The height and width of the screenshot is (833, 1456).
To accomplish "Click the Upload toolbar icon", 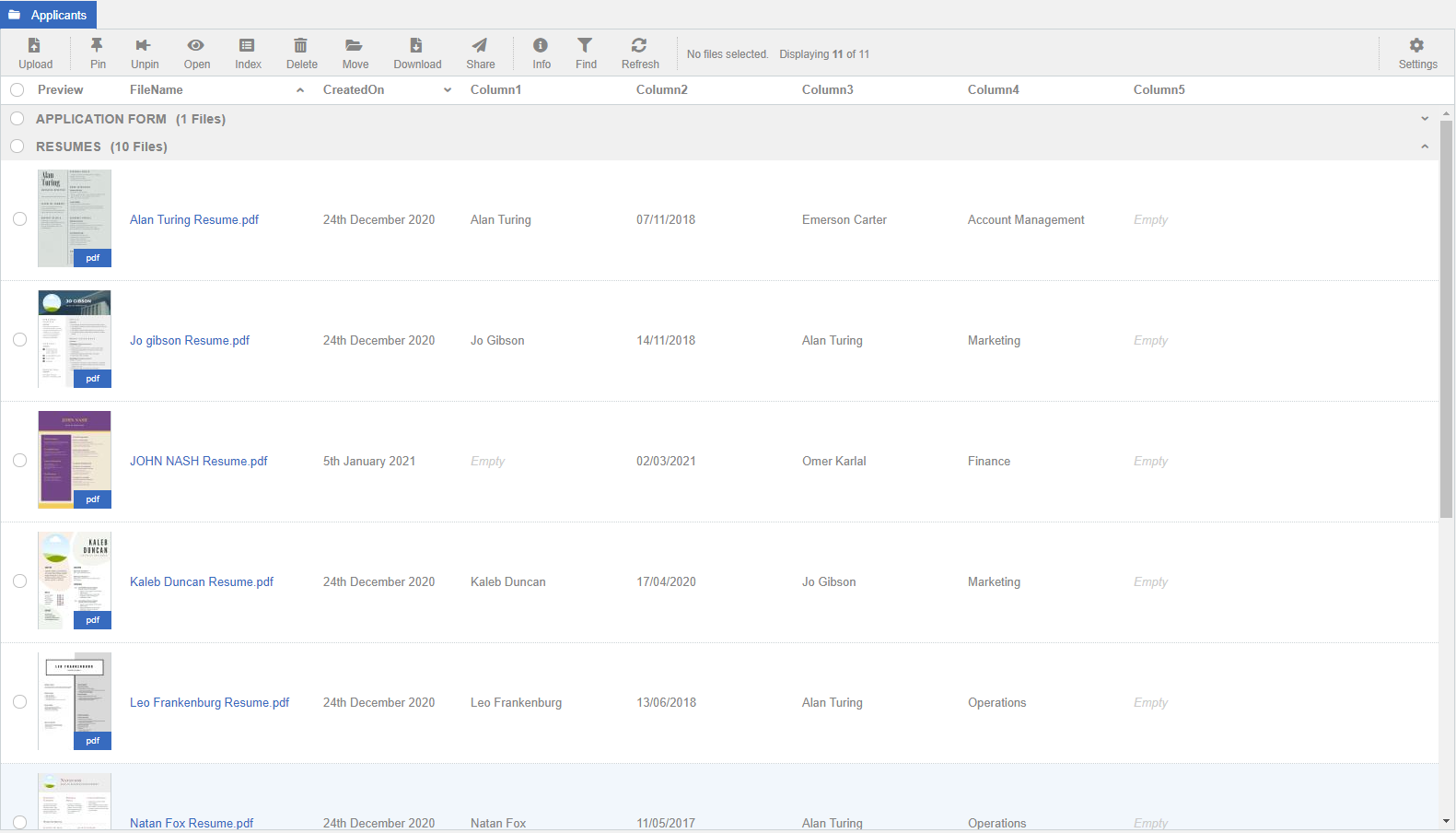I will coord(35,45).
